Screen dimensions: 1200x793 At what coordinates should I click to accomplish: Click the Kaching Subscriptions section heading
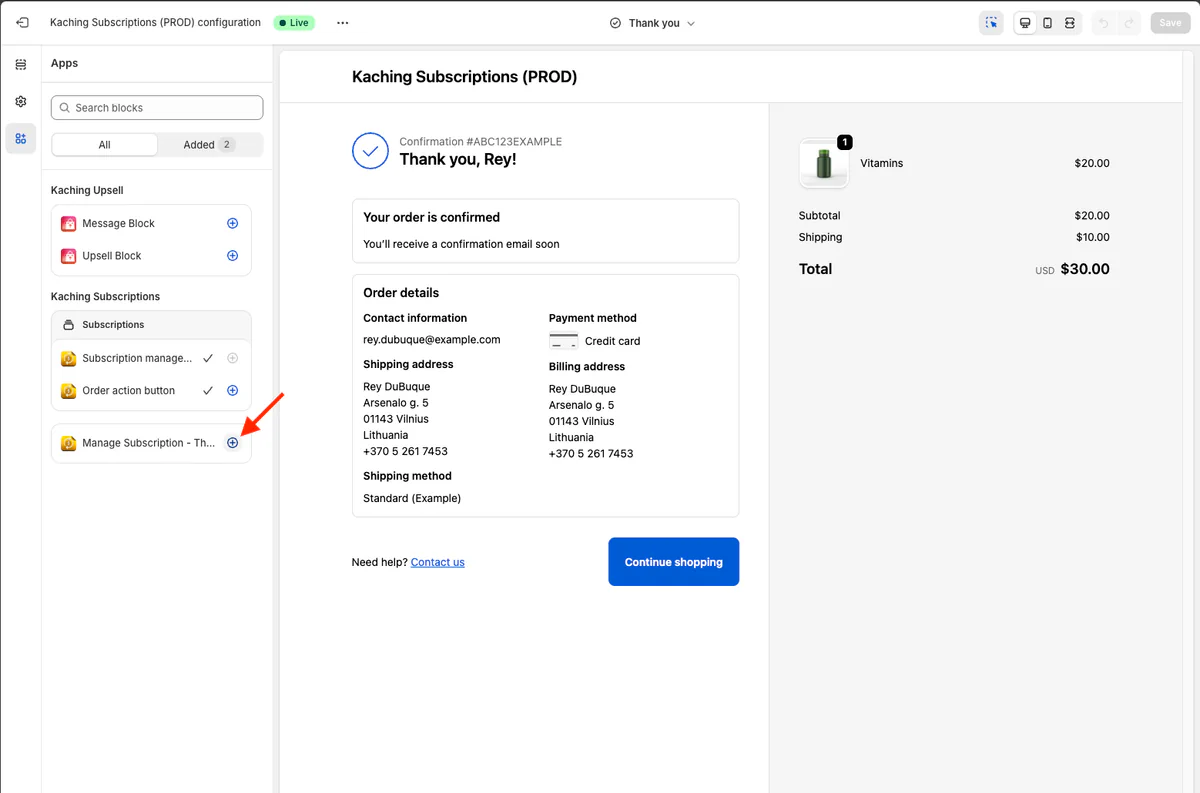(105, 296)
